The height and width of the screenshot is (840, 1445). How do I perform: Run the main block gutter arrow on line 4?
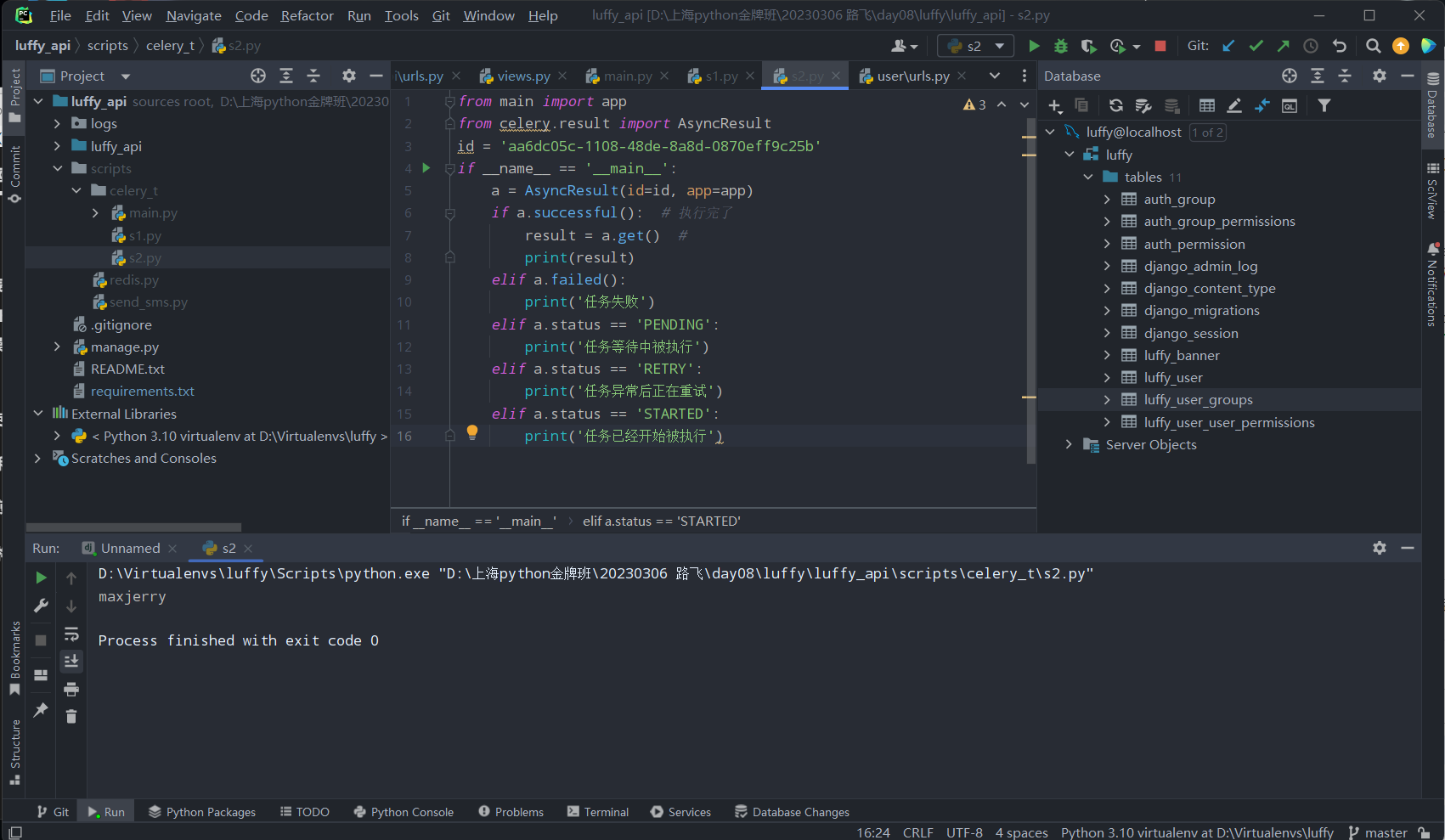point(426,168)
